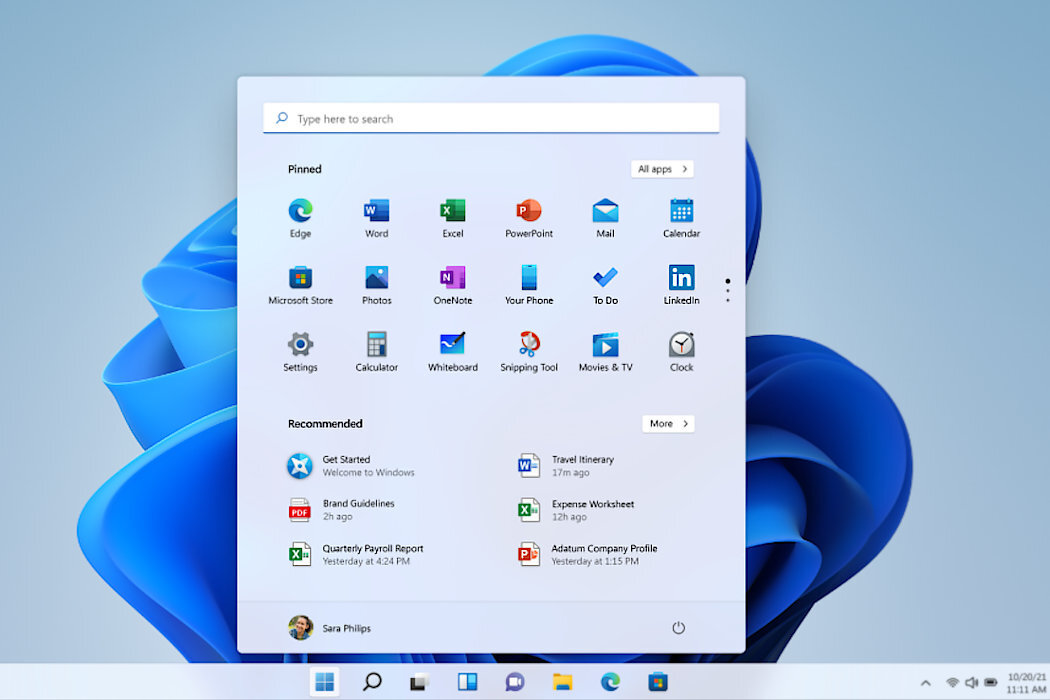Open the Quarterly Payroll Report file
The width and height of the screenshot is (1050, 700).
coord(371,555)
